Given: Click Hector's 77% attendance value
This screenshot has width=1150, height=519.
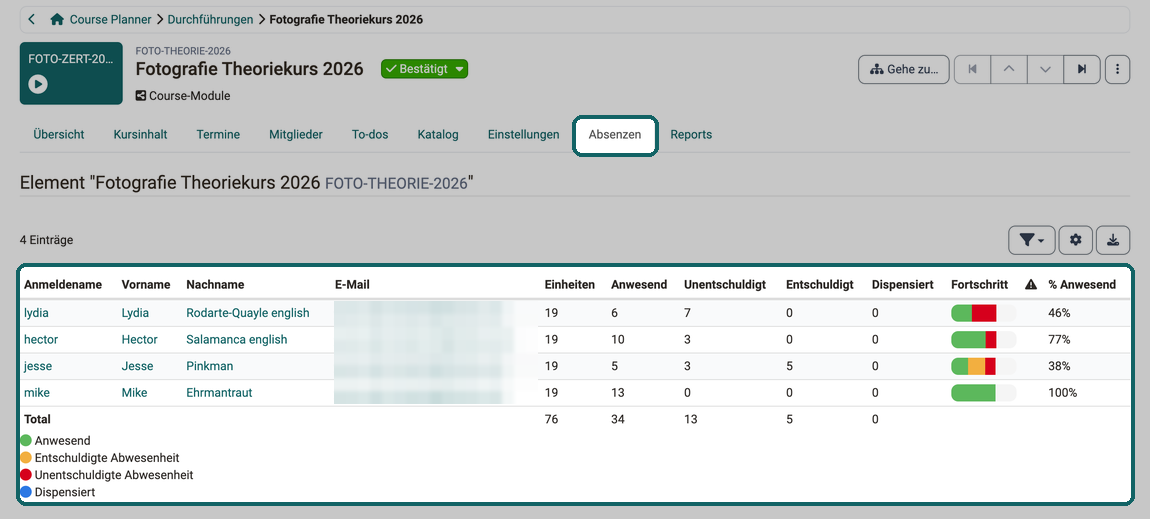Looking at the screenshot, I should [1059, 339].
